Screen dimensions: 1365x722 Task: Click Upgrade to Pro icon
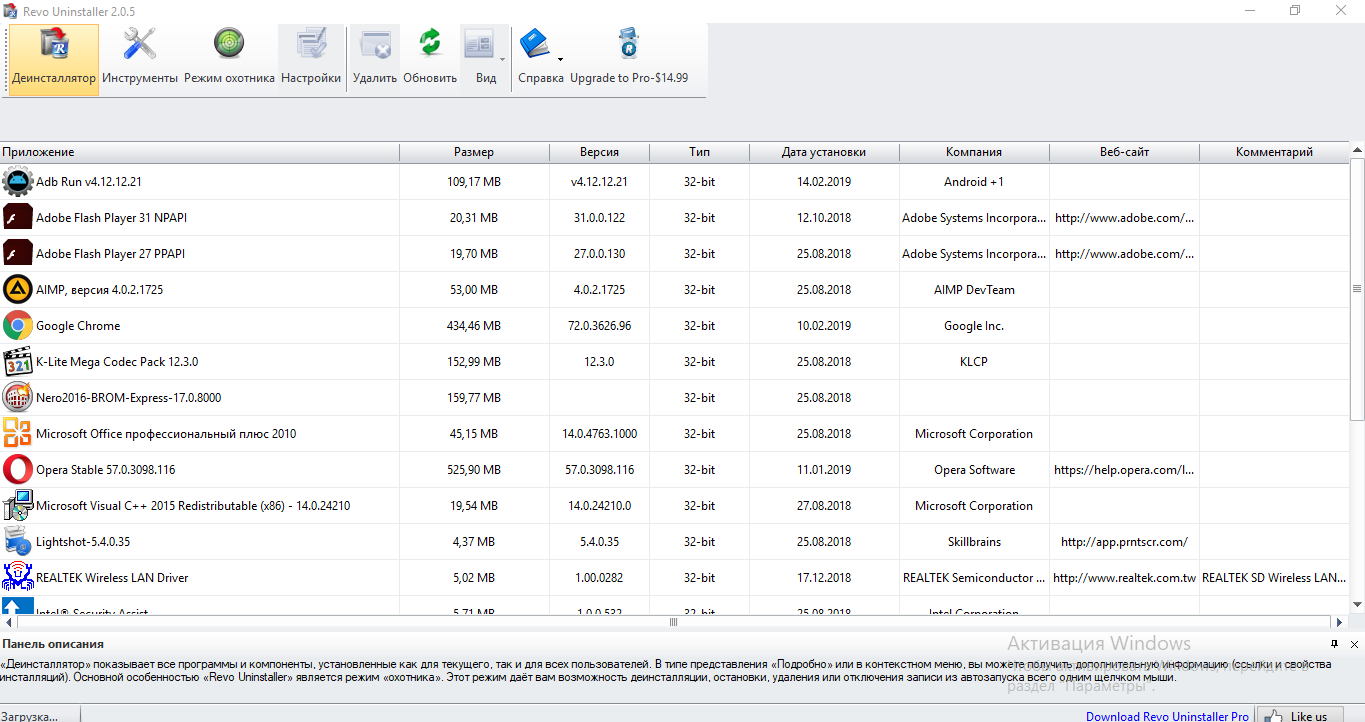(x=629, y=57)
